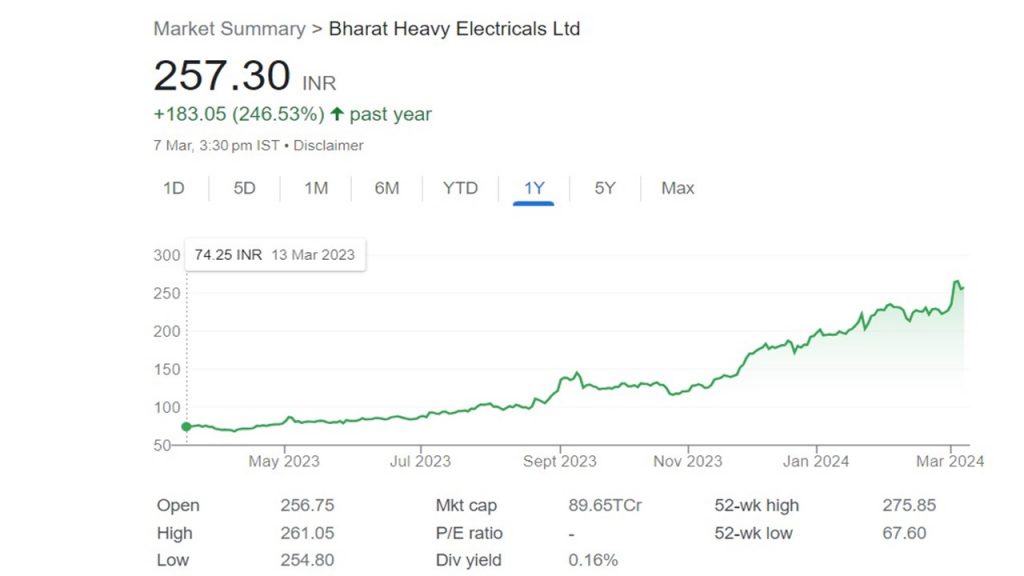1024x576 pixels.
Task: Click the Bharat Heavy Electricals Ltd title
Action: pyautogui.click(x=454, y=29)
